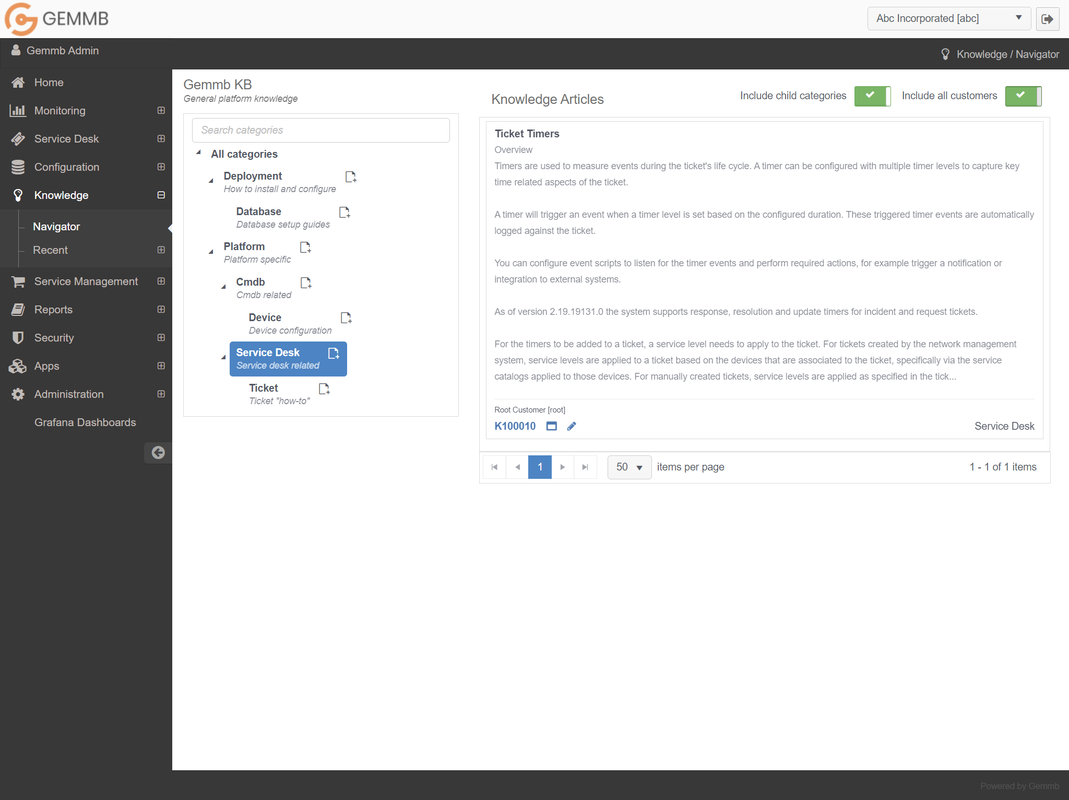
Task: Add article to Database category
Action: (x=344, y=212)
